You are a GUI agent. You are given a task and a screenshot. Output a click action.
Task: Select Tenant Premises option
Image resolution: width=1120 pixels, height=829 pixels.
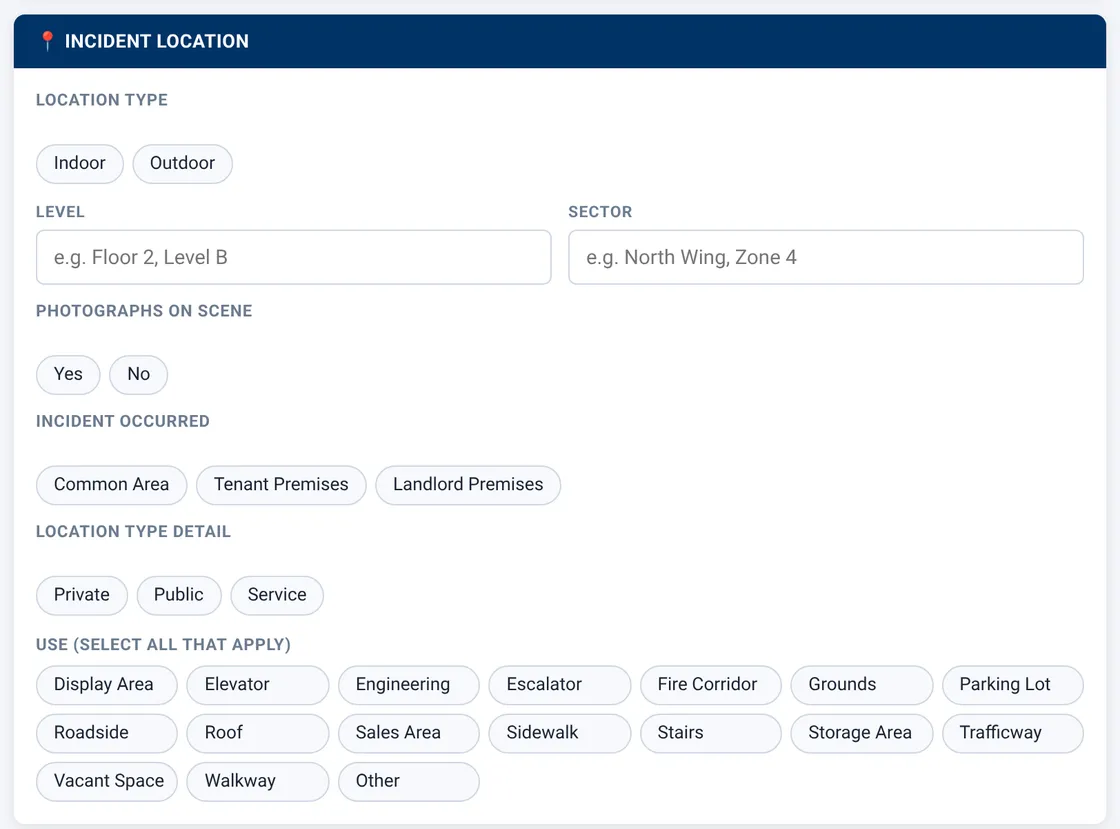tap(281, 485)
